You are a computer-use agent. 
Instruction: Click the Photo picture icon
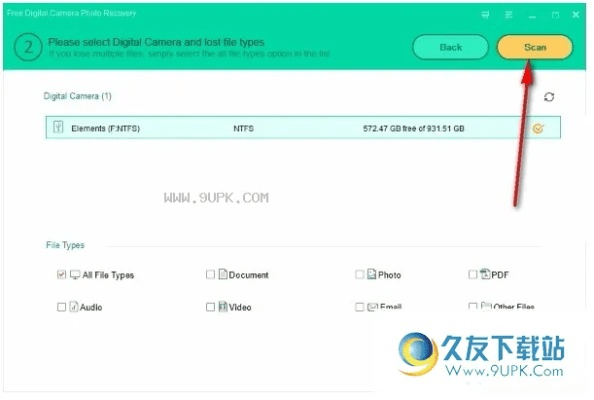(x=372, y=274)
